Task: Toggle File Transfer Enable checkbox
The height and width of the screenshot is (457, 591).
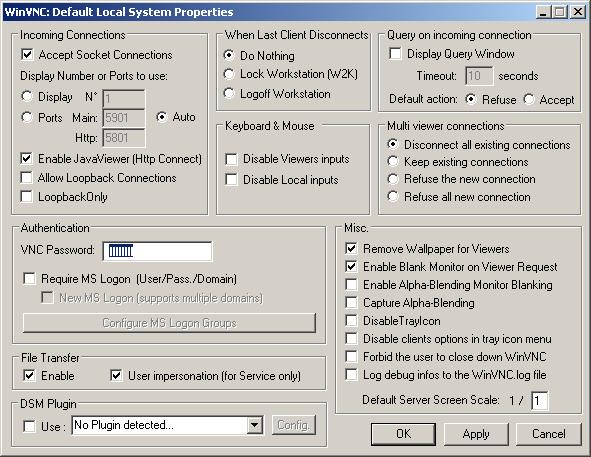Action: click(x=29, y=376)
